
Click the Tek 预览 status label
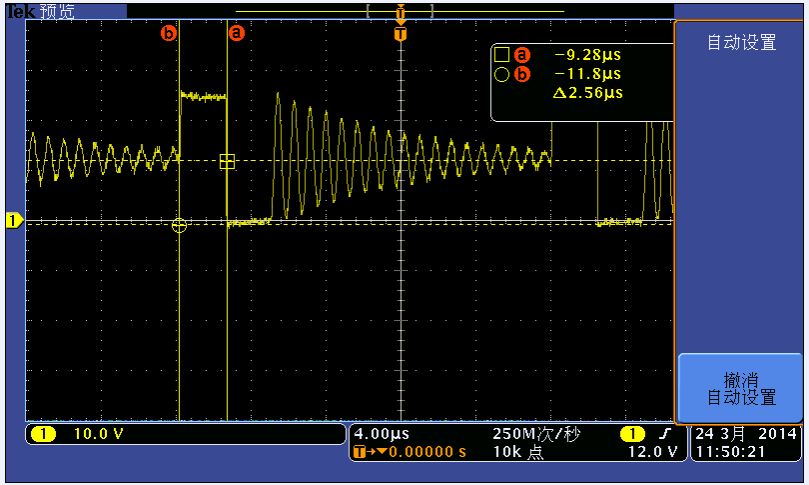(x=41, y=11)
